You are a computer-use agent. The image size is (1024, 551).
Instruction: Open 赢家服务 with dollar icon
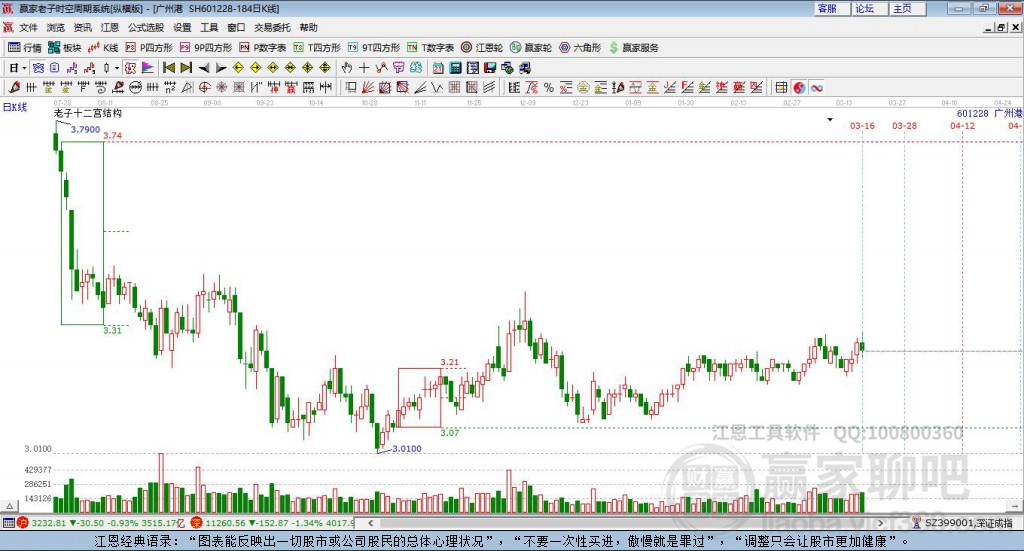633,48
